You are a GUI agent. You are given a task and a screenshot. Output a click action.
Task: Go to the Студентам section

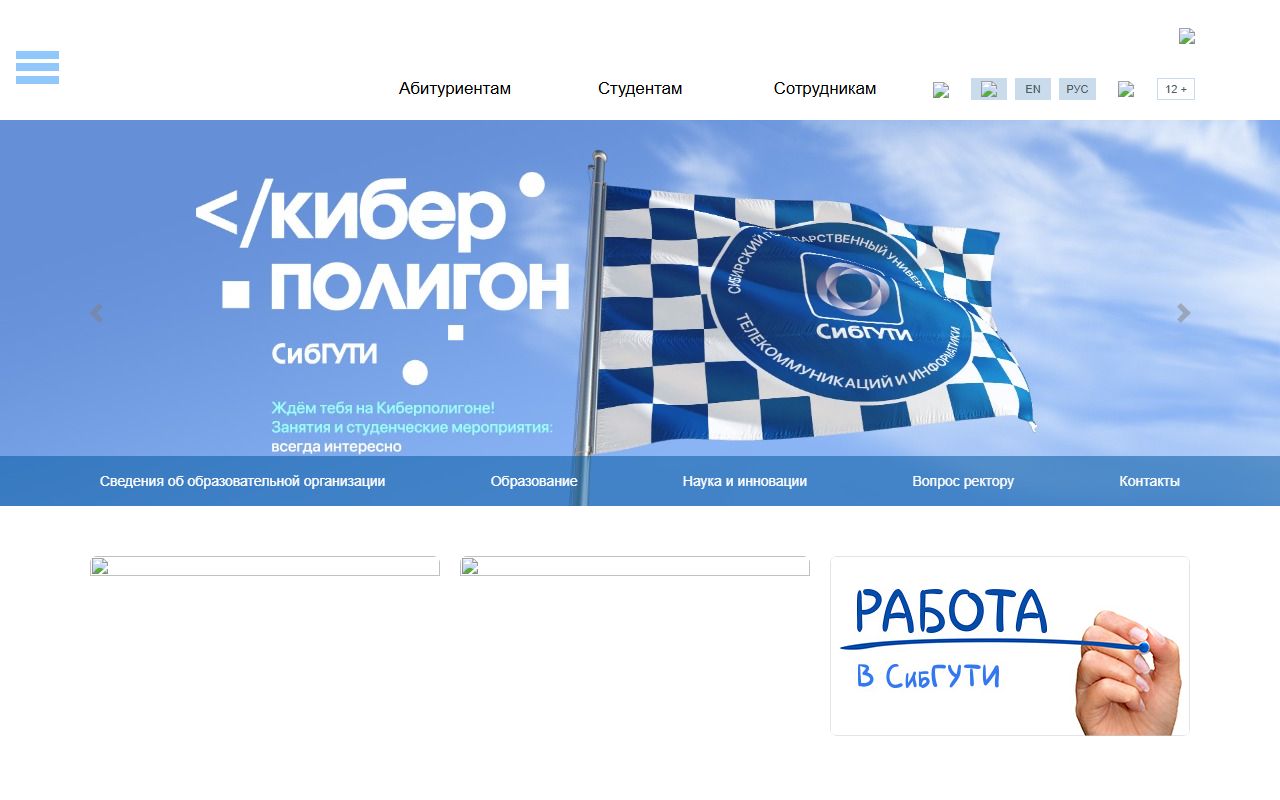pyautogui.click(x=640, y=88)
